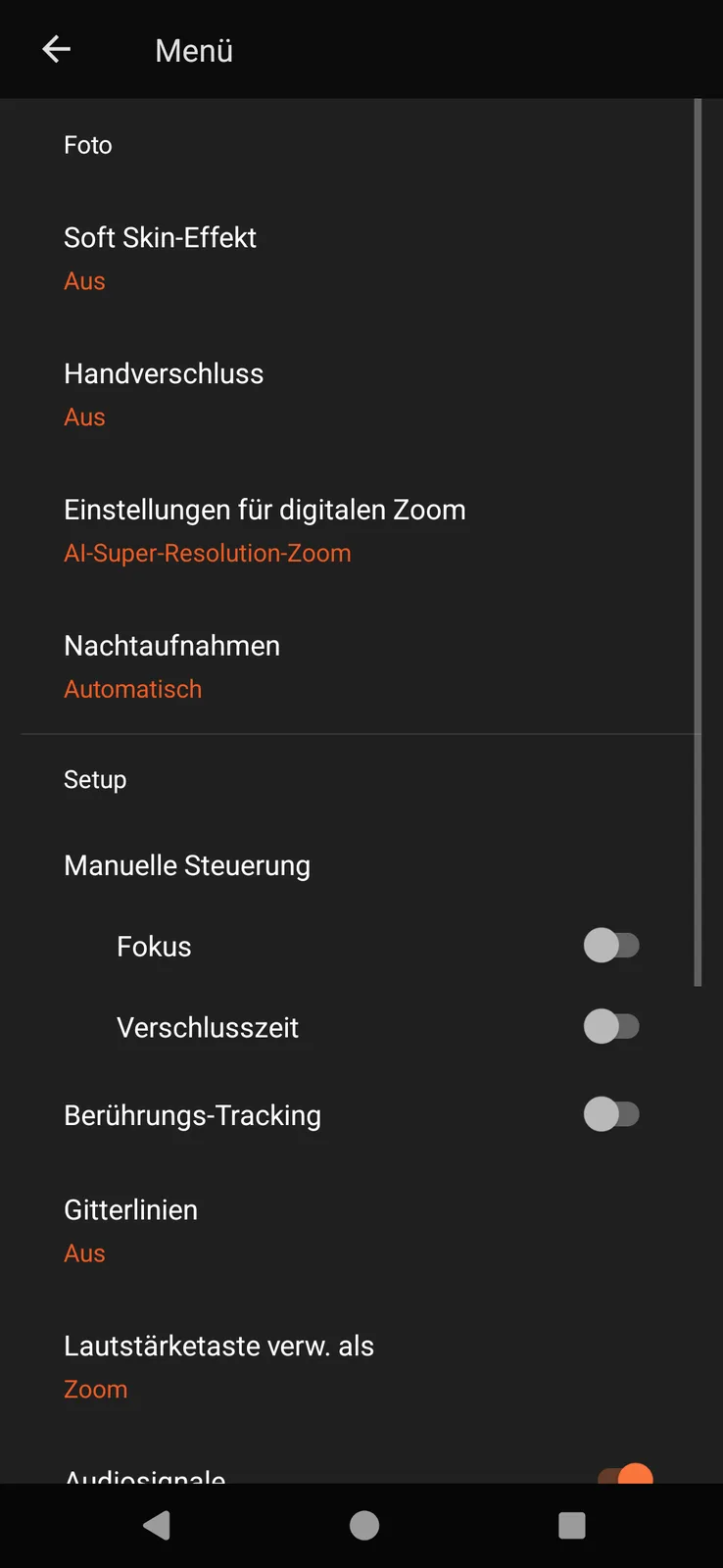Tap the recent apps square button
The image size is (723, 1568).
pos(571,1525)
